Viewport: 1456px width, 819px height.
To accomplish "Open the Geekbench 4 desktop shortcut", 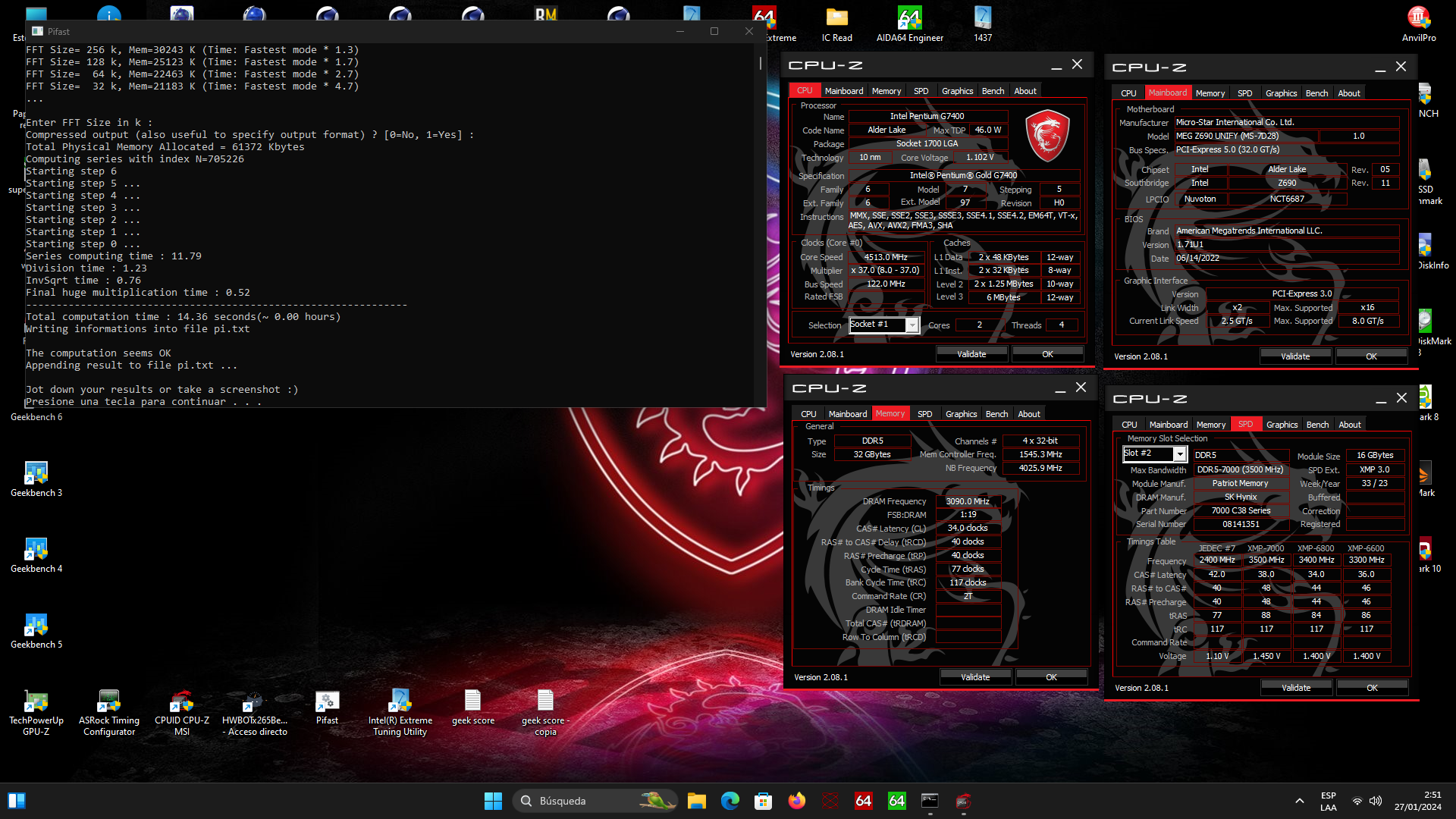I will tap(36, 555).
